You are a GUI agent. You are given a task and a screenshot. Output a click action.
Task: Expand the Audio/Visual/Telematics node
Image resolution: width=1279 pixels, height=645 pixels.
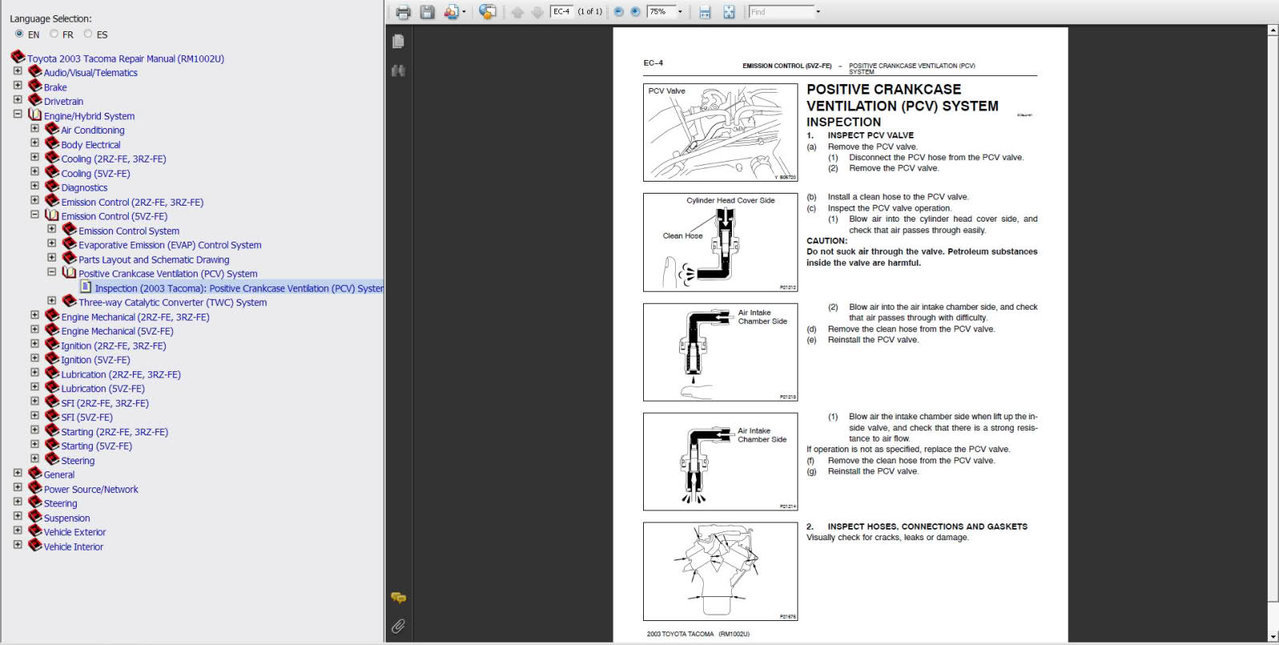tap(17, 72)
